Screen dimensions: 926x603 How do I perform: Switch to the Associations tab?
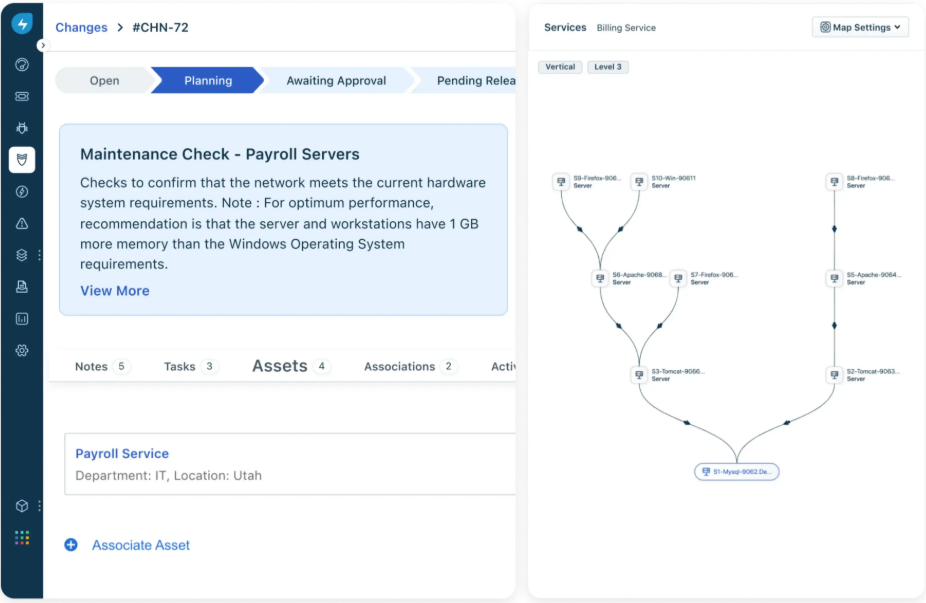[399, 367]
